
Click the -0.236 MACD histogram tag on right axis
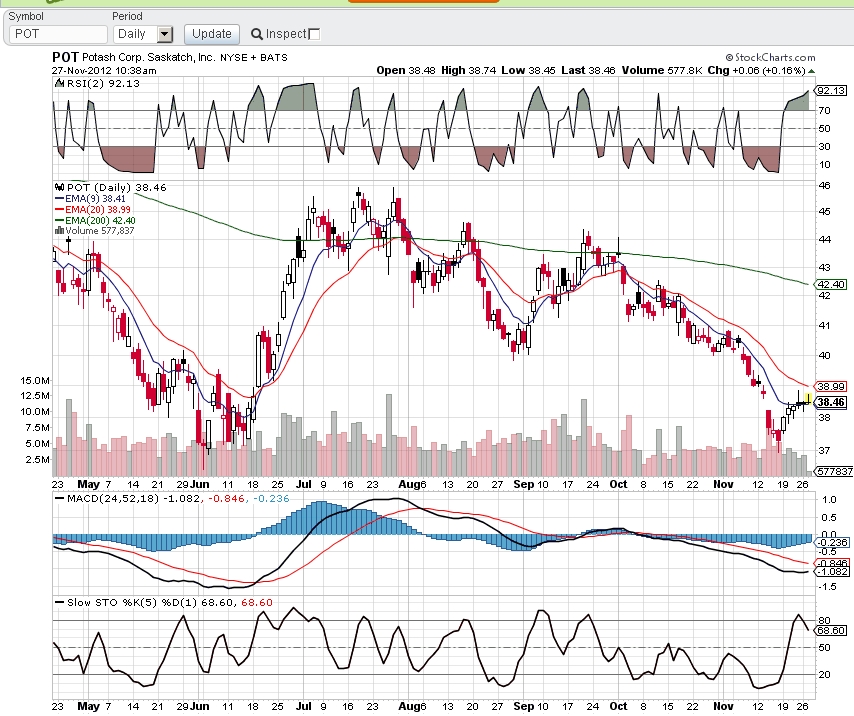pos(832,542)
